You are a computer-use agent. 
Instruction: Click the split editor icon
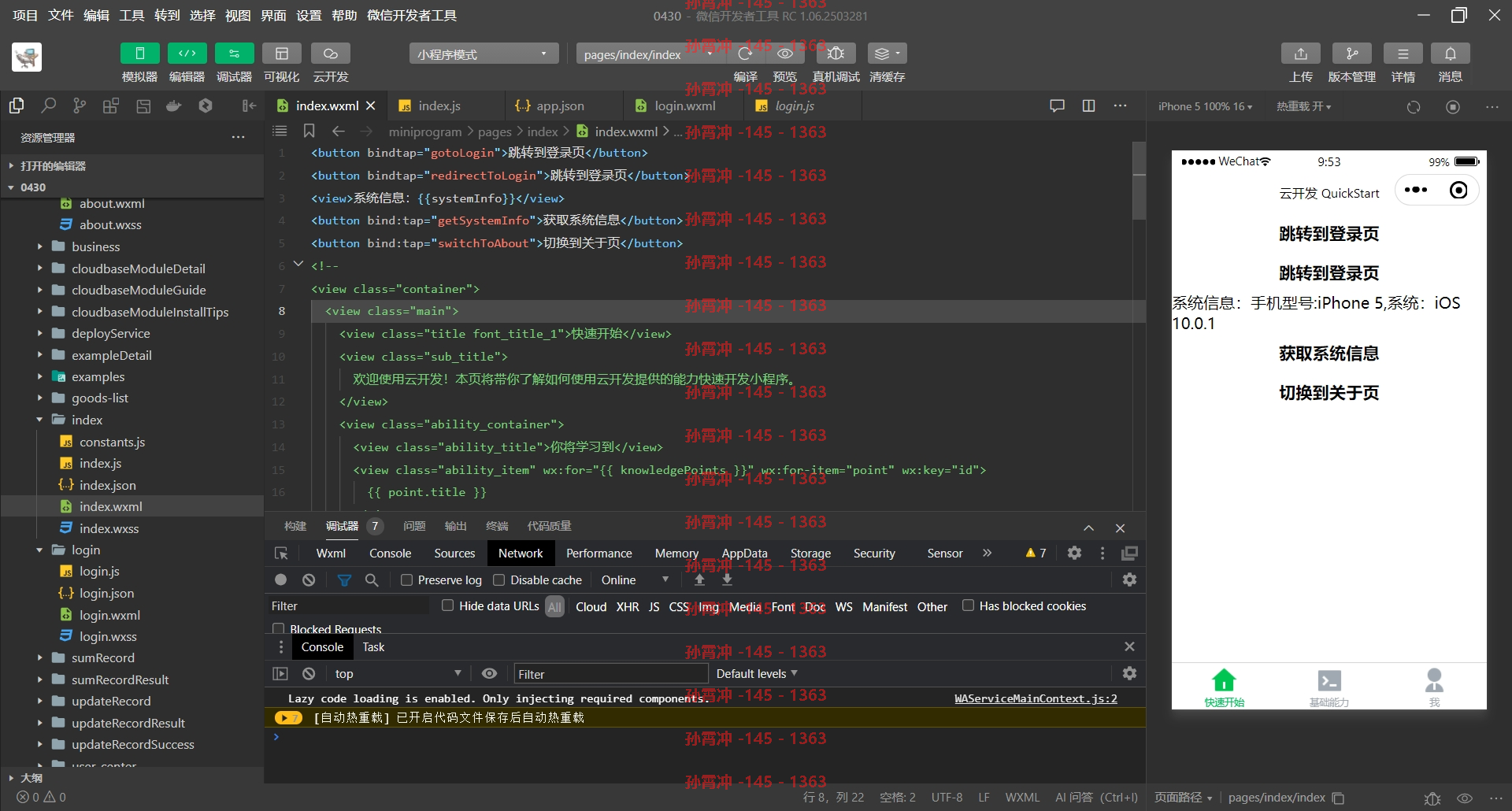pos(1088,106)
